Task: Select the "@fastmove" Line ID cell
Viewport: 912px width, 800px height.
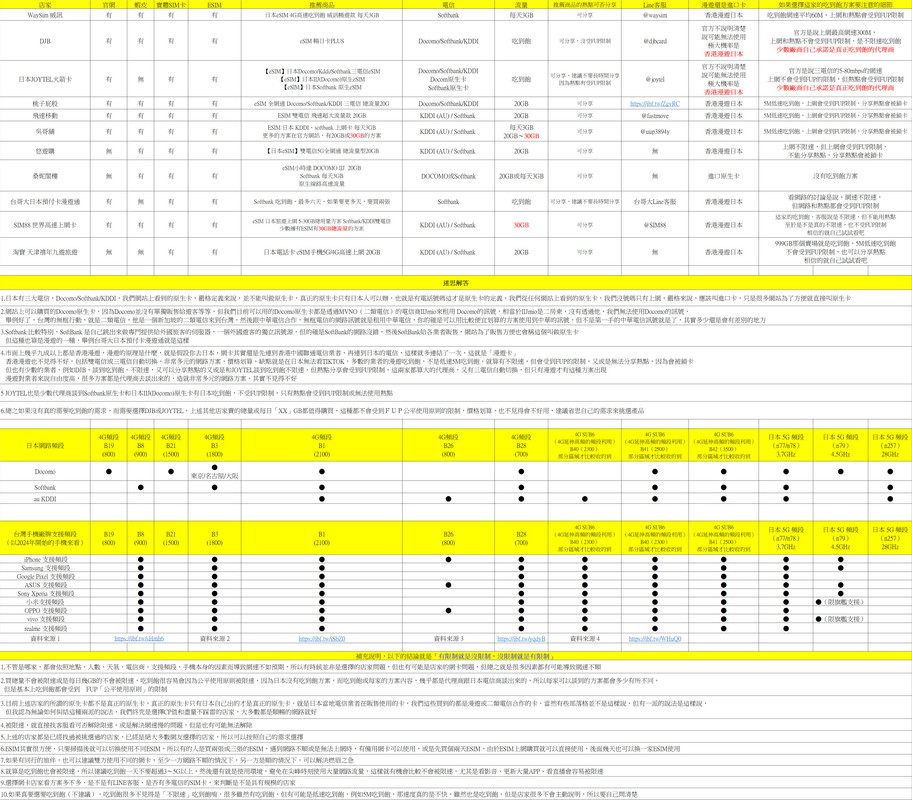Action: pyautogui.click(x=655, y=116)
